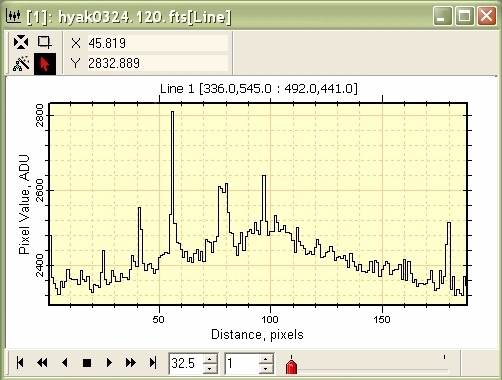This screenshot has height=380, width=502.
Task: Jump to last frame button
Action: tap(153, 362)
